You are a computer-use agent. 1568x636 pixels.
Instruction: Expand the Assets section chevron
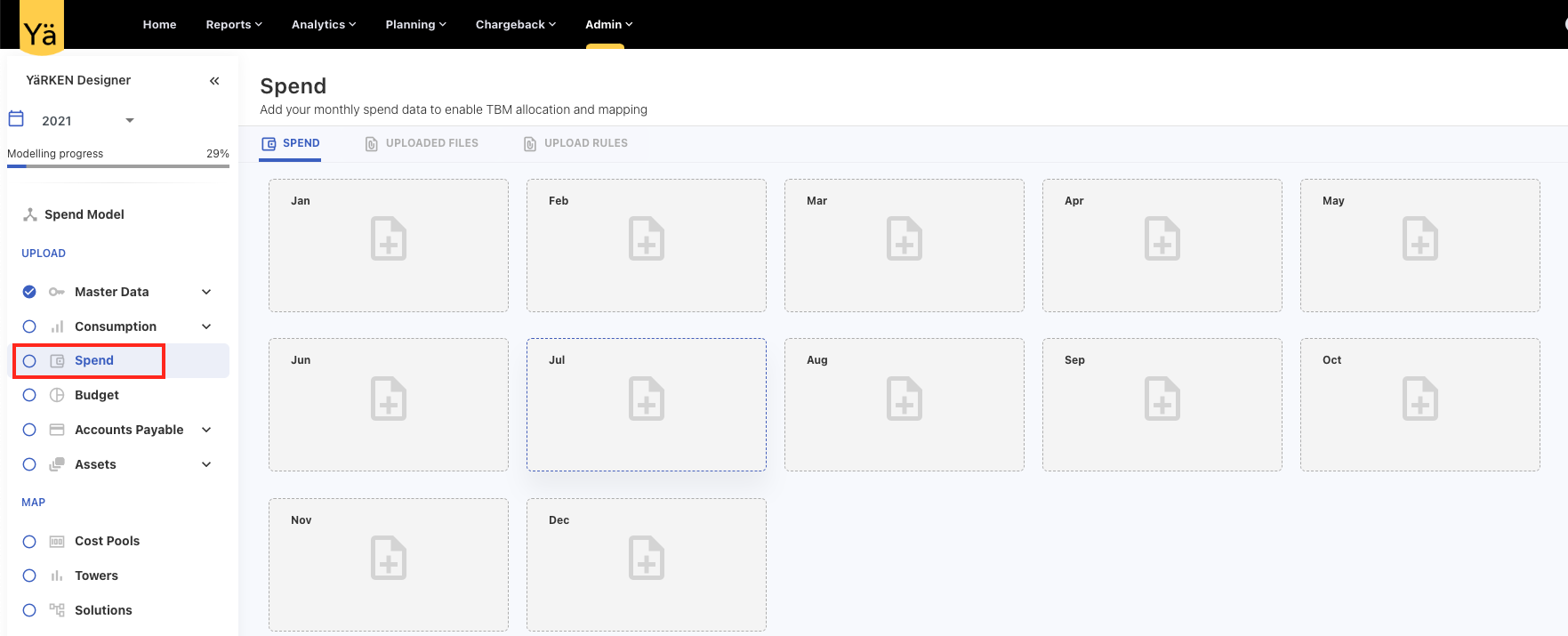tap(206, 464)
